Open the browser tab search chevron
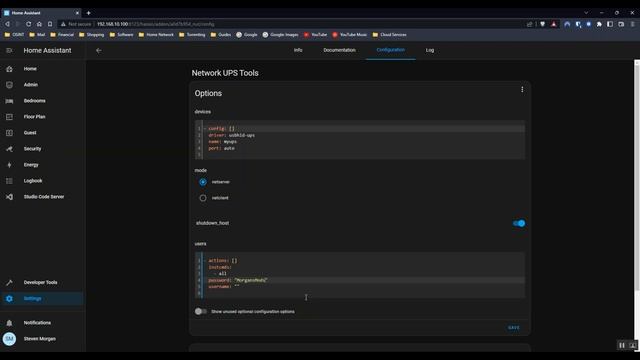640x360 pixels. coord(586,13)
